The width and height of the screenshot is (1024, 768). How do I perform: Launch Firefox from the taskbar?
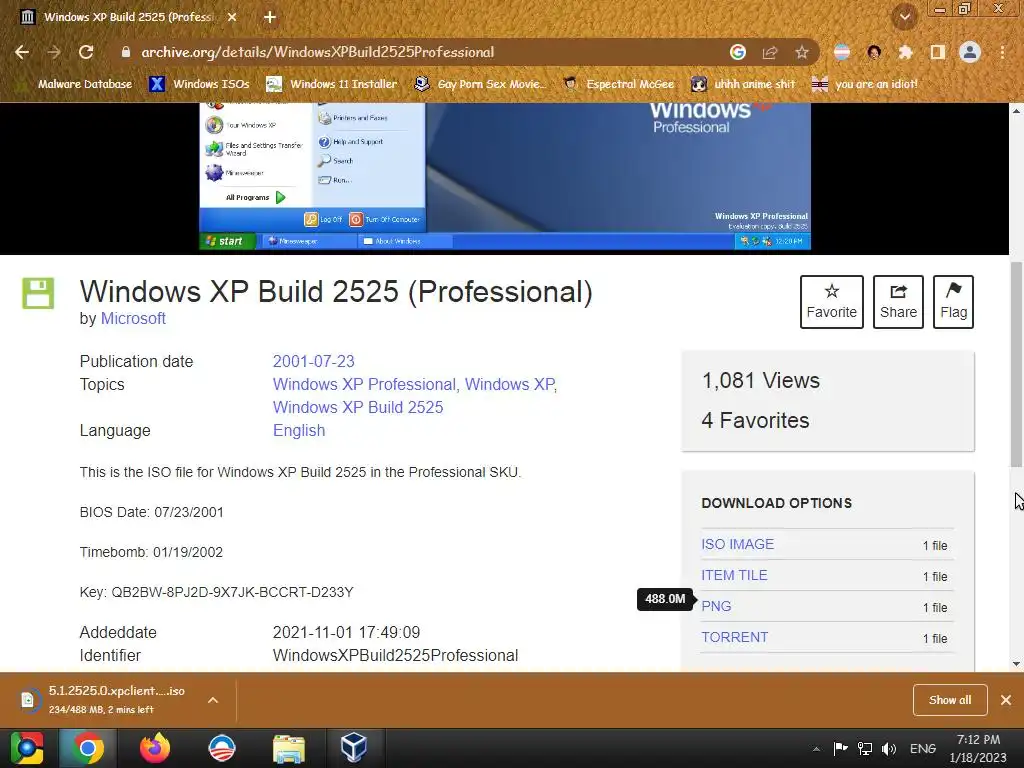[155, 748]
